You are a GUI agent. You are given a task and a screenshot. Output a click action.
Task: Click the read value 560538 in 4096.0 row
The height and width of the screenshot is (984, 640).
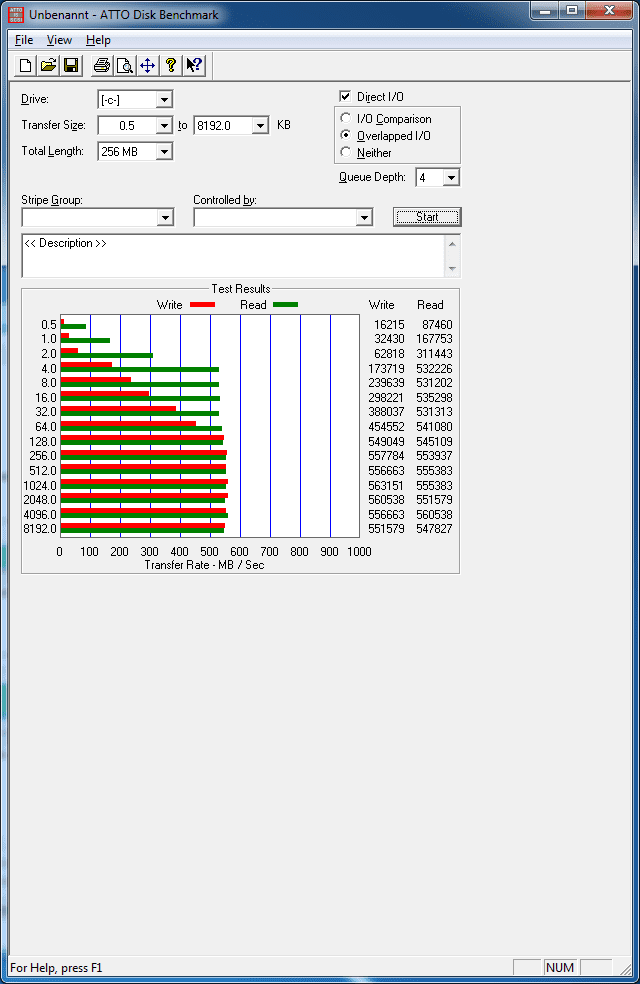[x=434, y=515]
